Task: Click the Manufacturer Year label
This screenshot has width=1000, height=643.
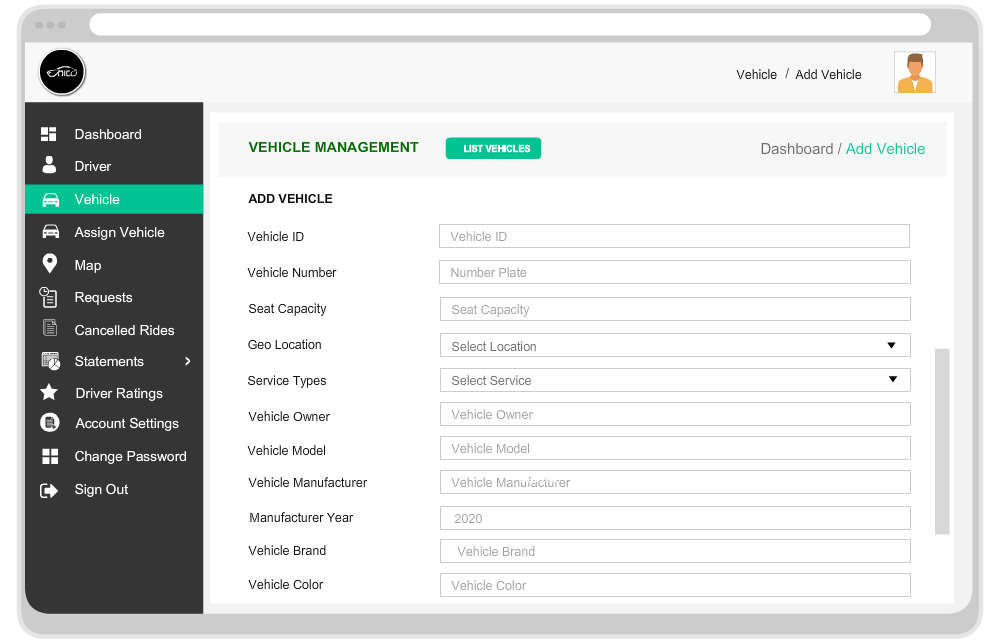Action: pos(301,517)
